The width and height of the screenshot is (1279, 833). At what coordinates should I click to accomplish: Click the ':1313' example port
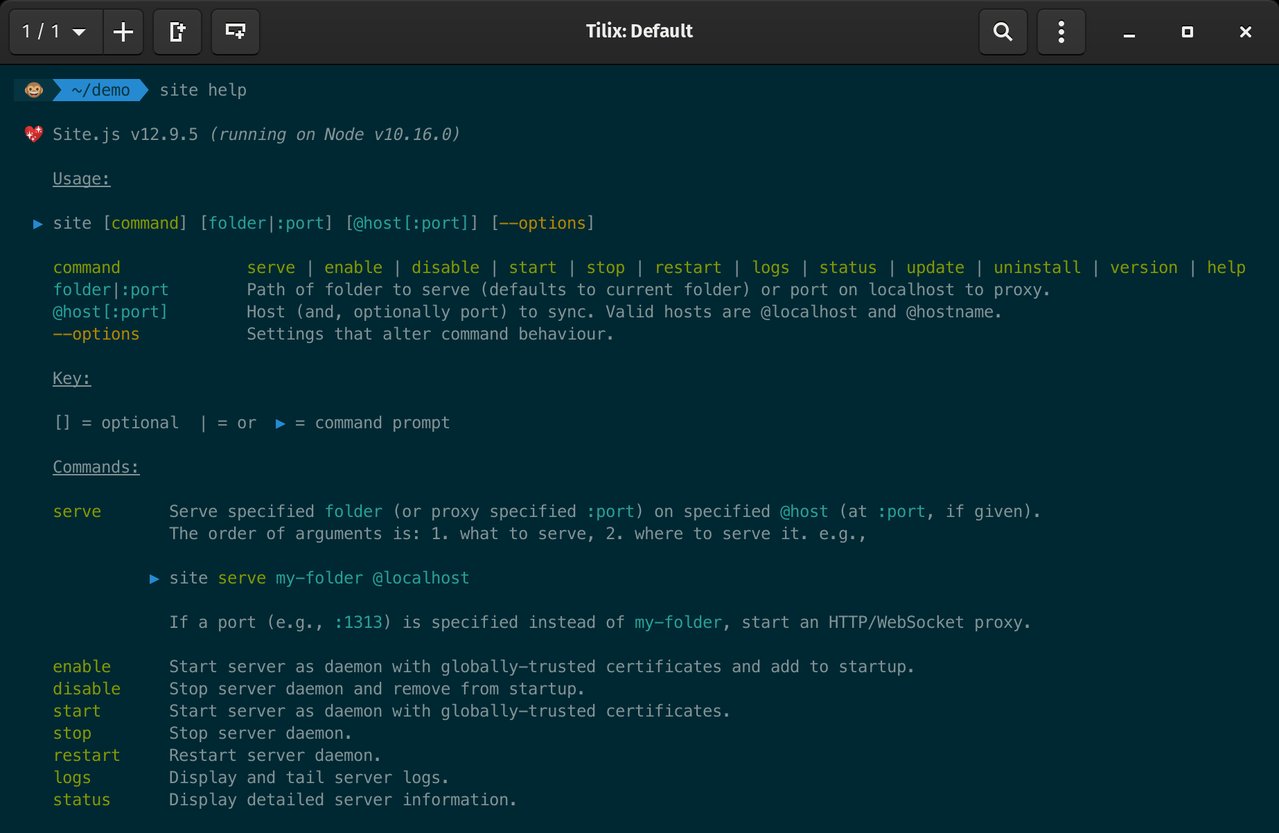click(x=358, y=623)
